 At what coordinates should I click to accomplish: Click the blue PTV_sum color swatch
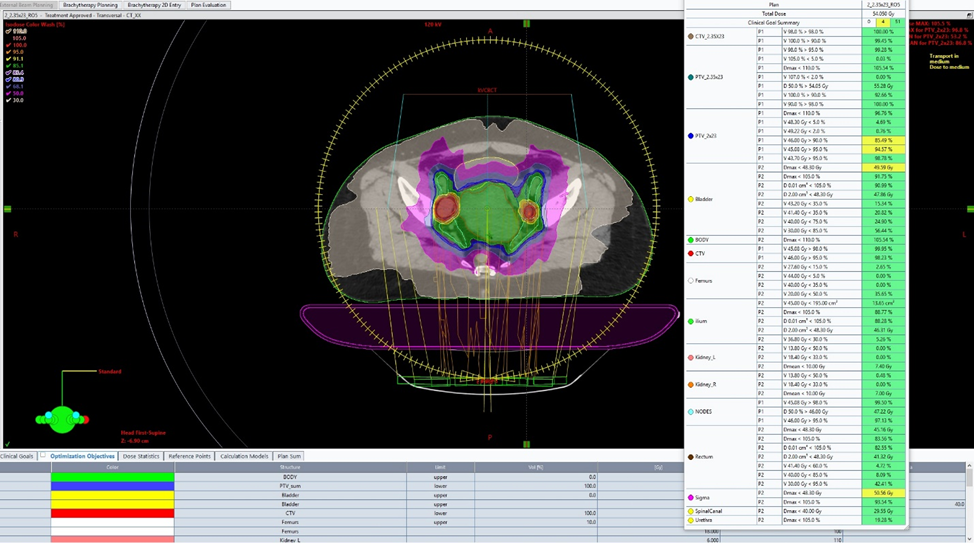112,486
